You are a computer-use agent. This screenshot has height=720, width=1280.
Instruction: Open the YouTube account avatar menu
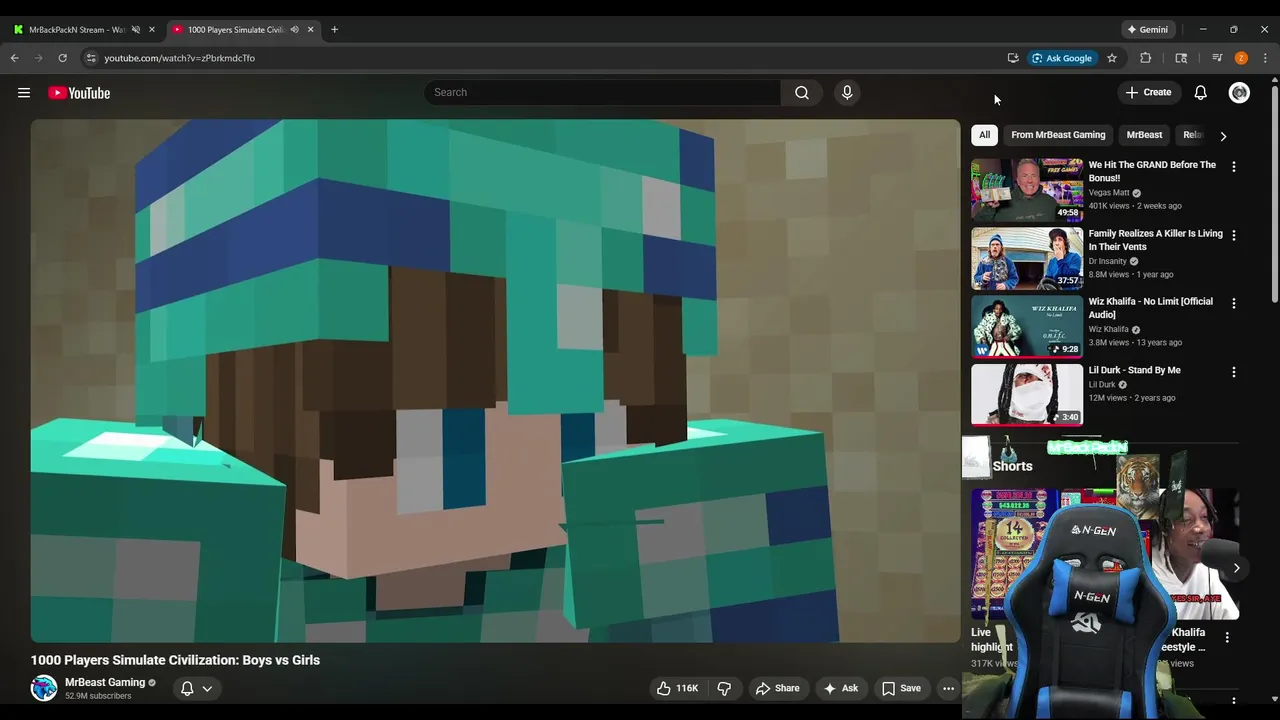click(x=1239, y=93)
